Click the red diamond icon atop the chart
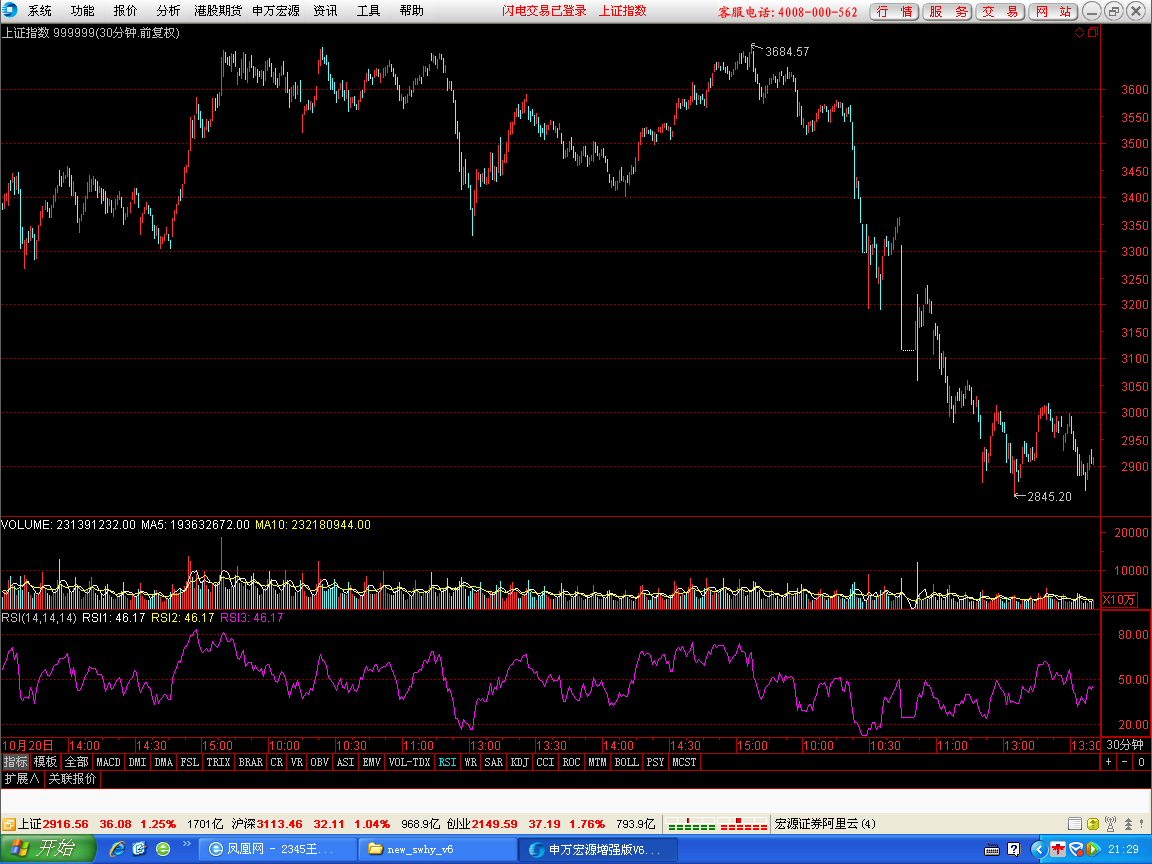Screen dimensions: 1152x864 coord(1079,32)
